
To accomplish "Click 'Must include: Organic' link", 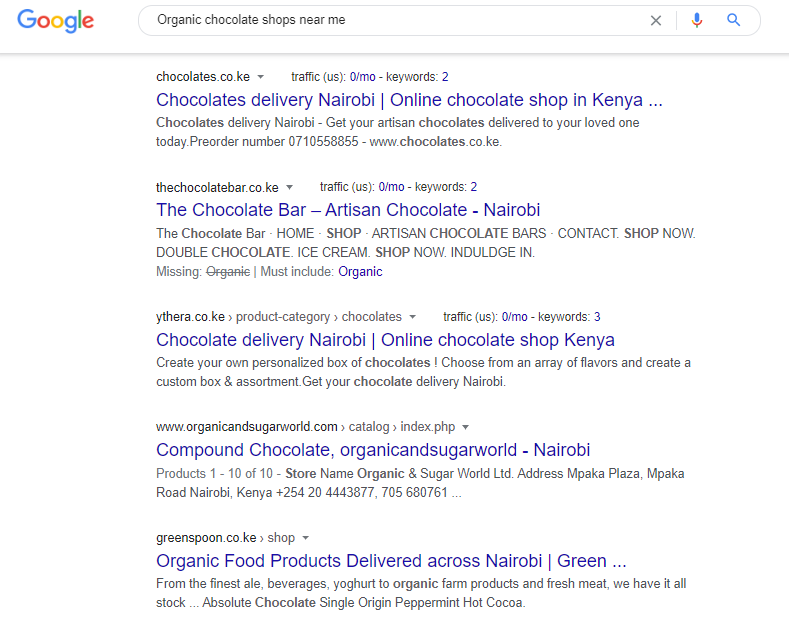I will click(360, 272).
